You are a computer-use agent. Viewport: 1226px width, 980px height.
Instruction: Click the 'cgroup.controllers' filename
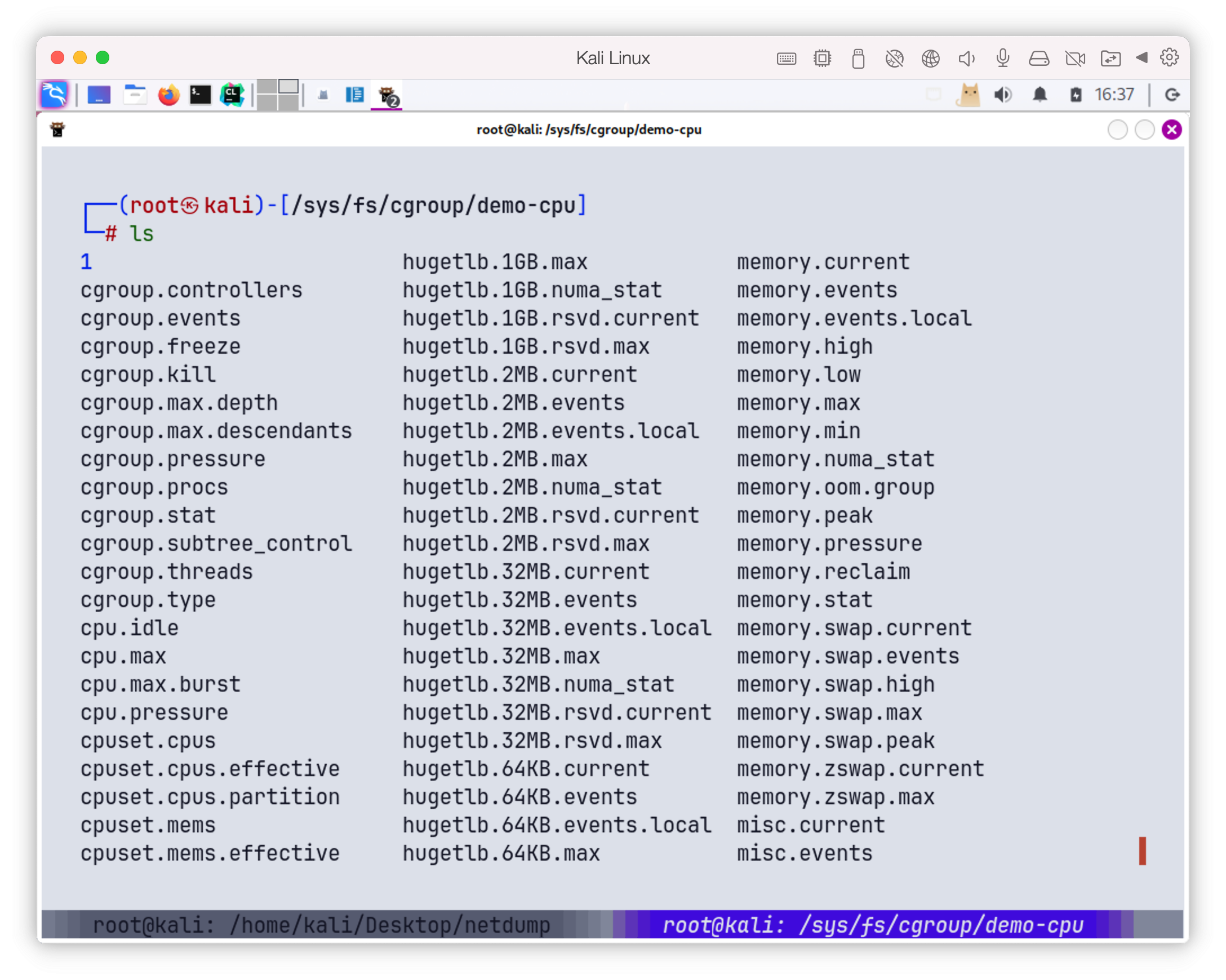[x=191, y=291]
